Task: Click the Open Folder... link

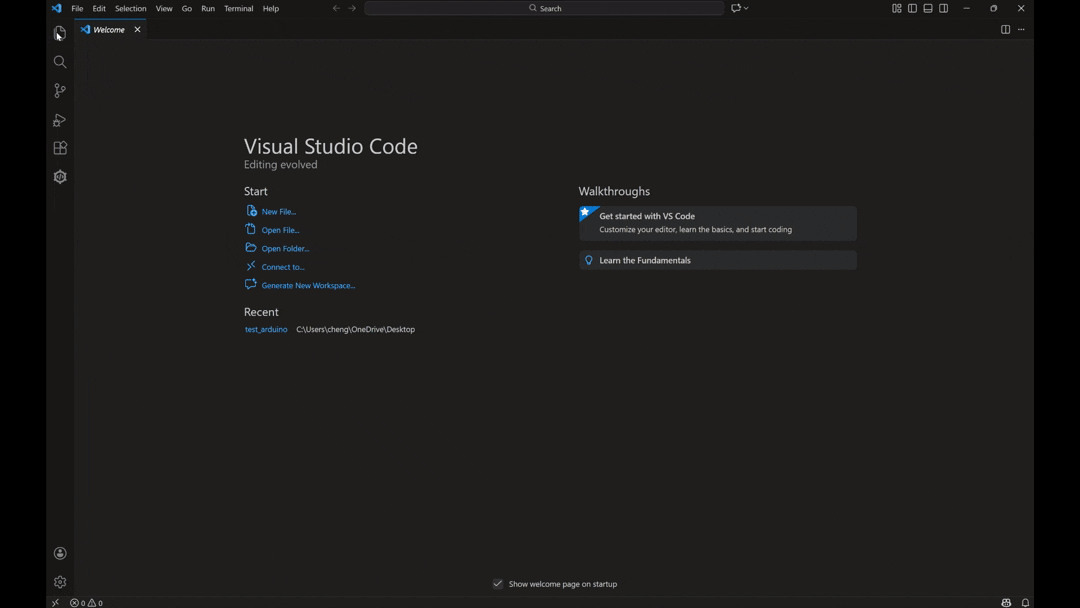Action: (x=285, y=249)
